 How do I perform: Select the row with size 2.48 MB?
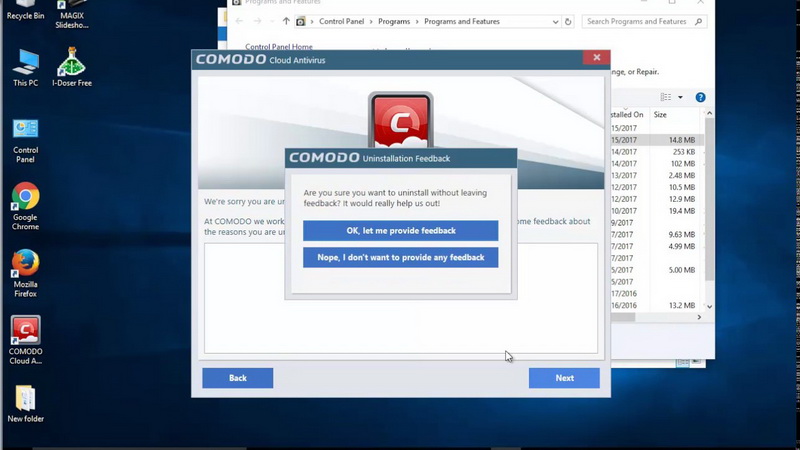pos(657,175)
